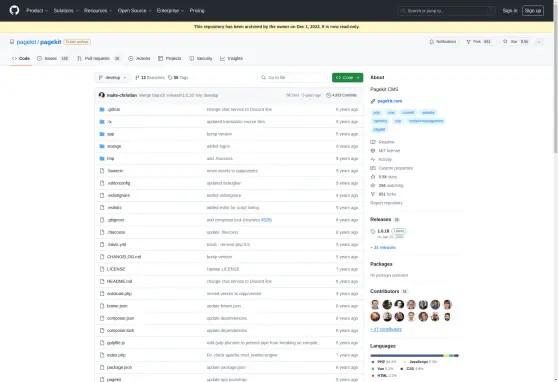Click Report repository link
Image resolution: width=558 pixels, height=382 pixels.
[x=386, y=203]
